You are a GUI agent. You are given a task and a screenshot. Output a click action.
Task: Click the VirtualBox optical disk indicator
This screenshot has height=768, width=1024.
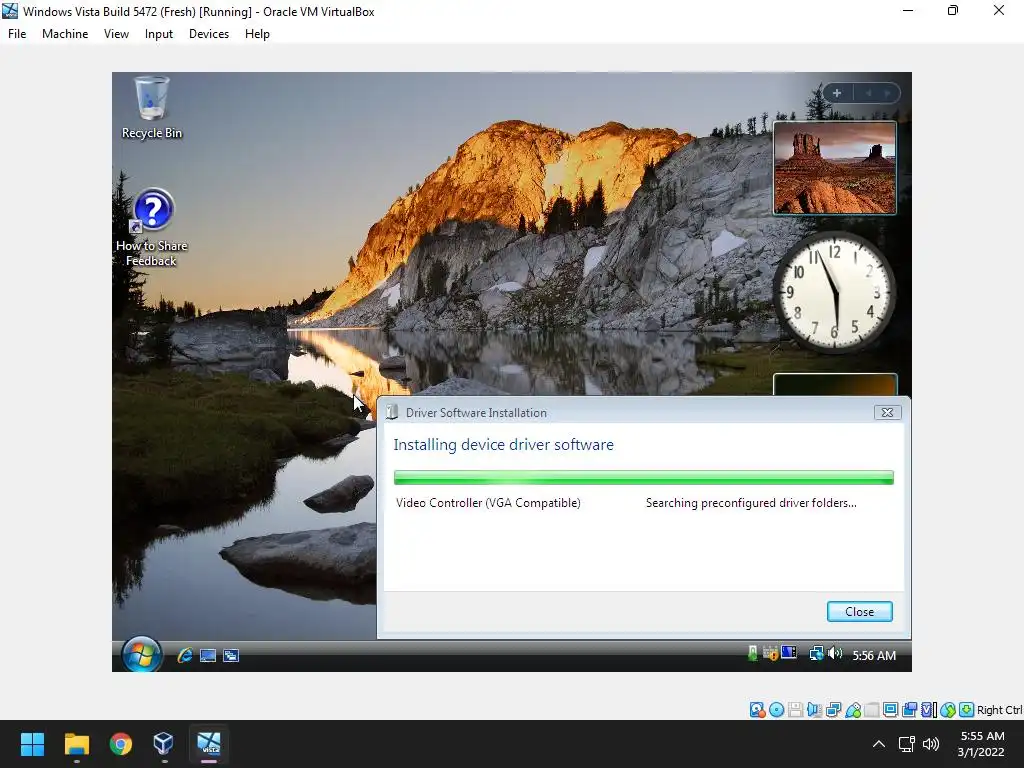[776, 710]
